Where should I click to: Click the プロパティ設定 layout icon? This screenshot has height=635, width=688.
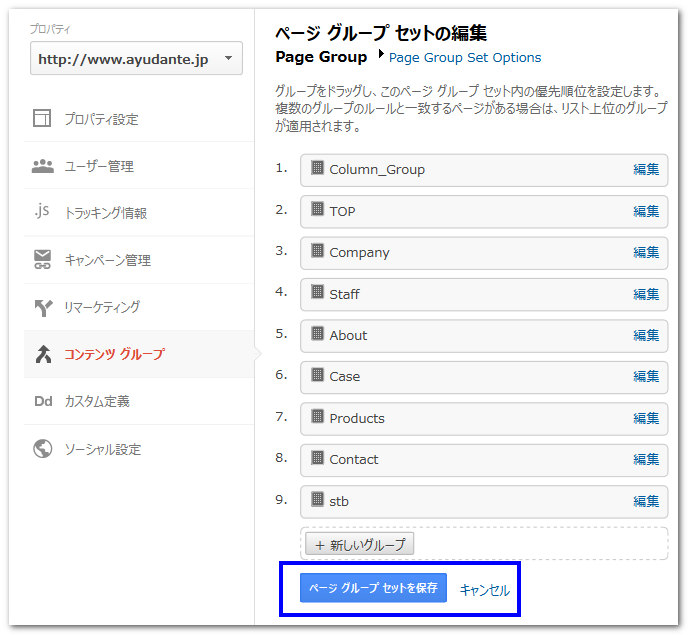(x=42, y=118)
